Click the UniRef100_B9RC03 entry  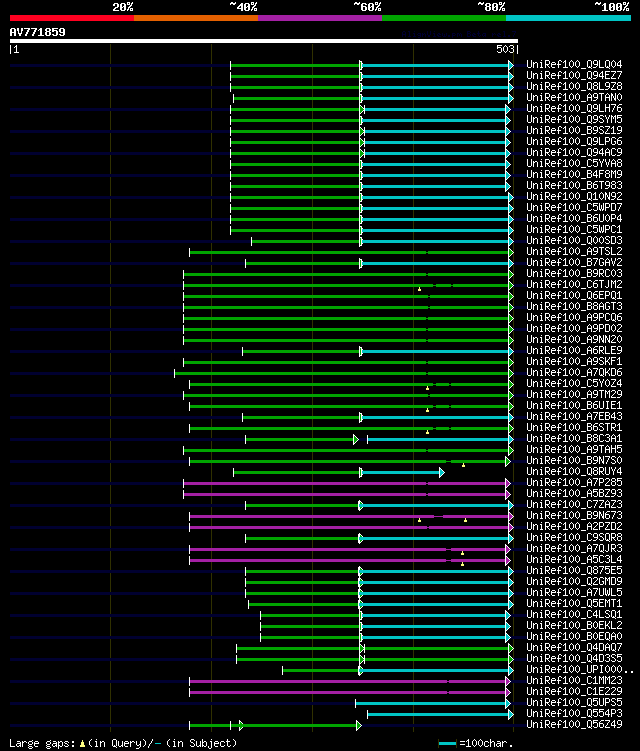574,273
